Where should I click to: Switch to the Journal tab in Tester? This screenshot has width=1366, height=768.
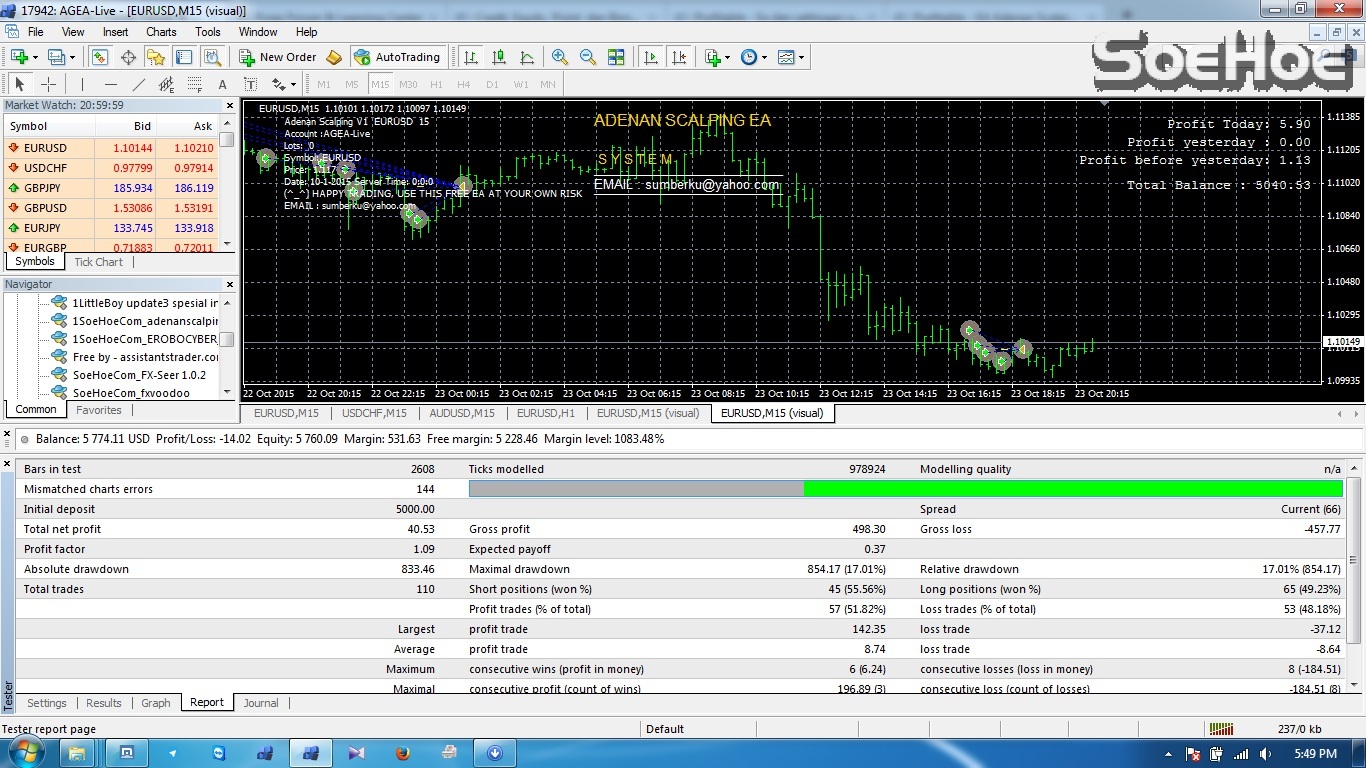(x=261, y=703)
